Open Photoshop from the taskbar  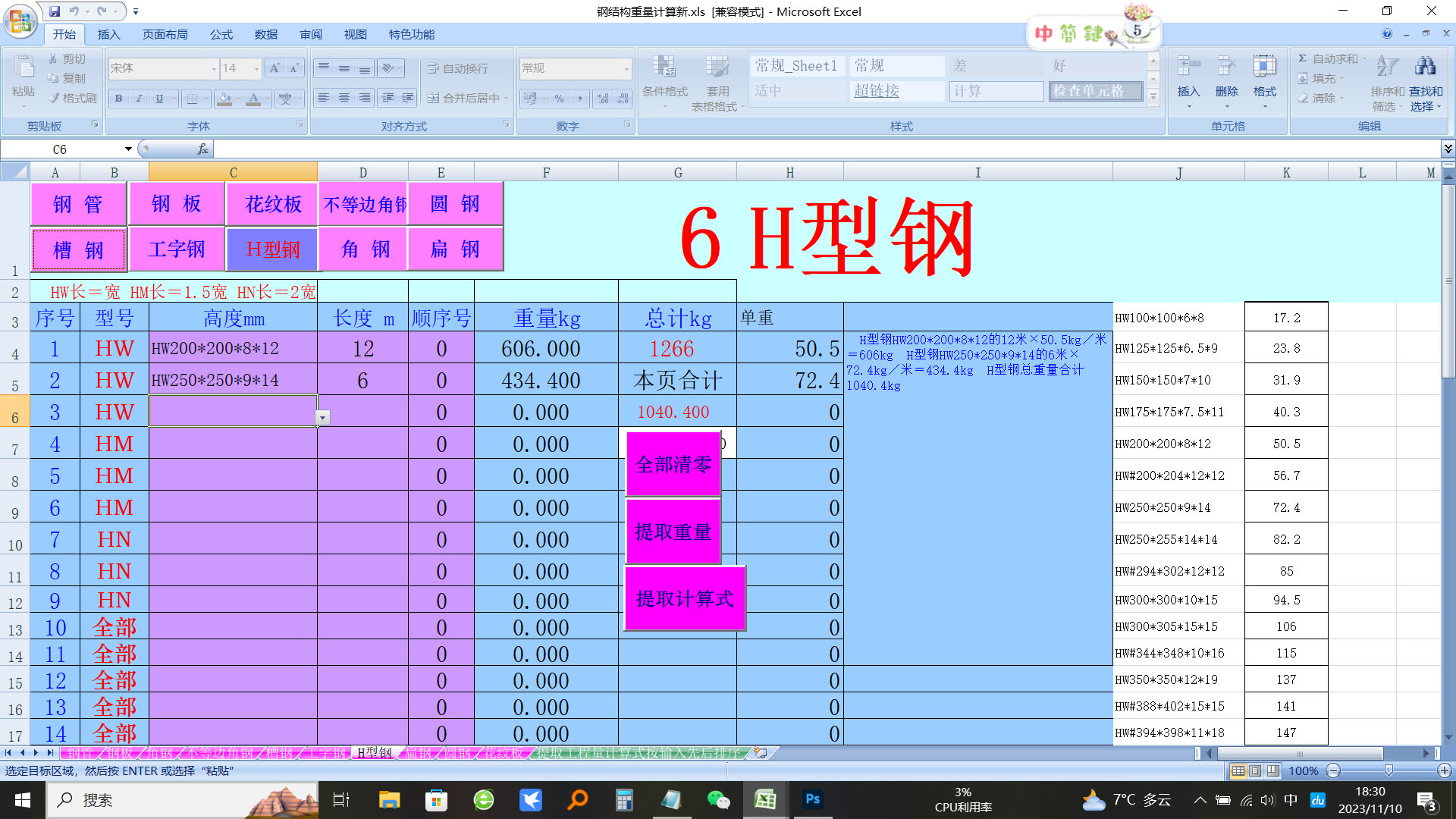(812, 799)
